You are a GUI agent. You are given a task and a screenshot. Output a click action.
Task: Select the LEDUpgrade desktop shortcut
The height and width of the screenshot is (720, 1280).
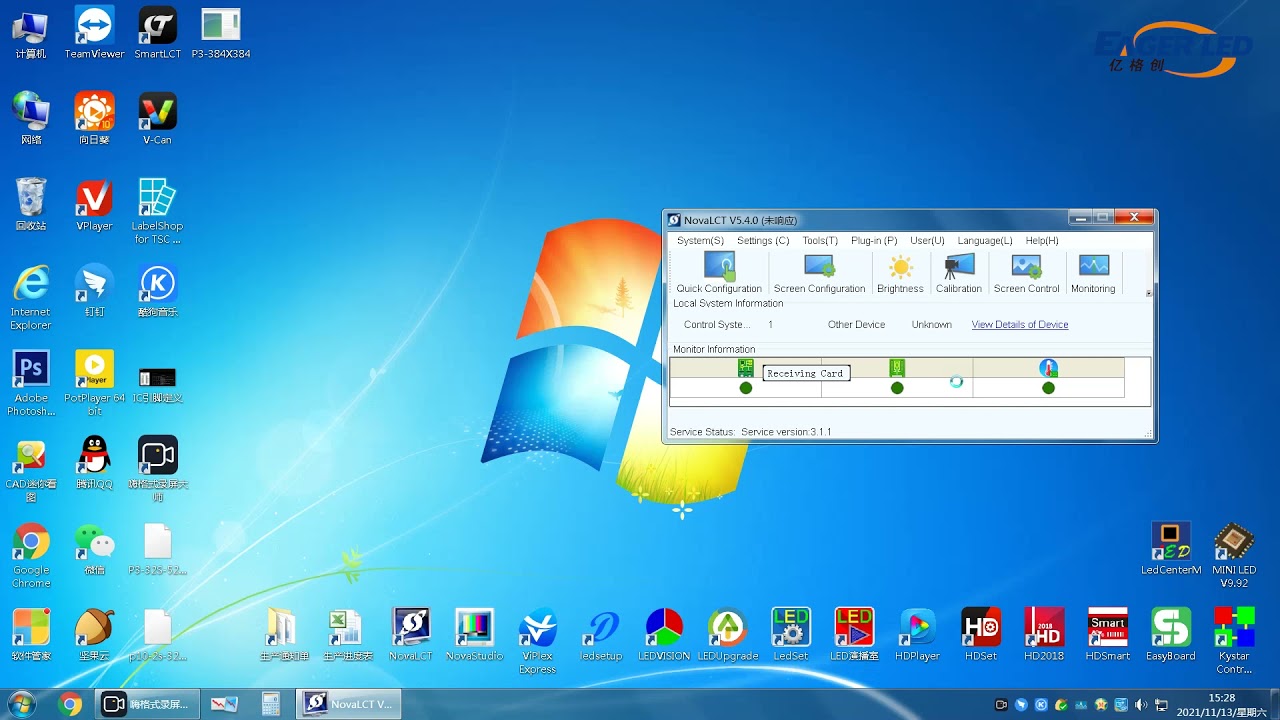coord(727,635)
